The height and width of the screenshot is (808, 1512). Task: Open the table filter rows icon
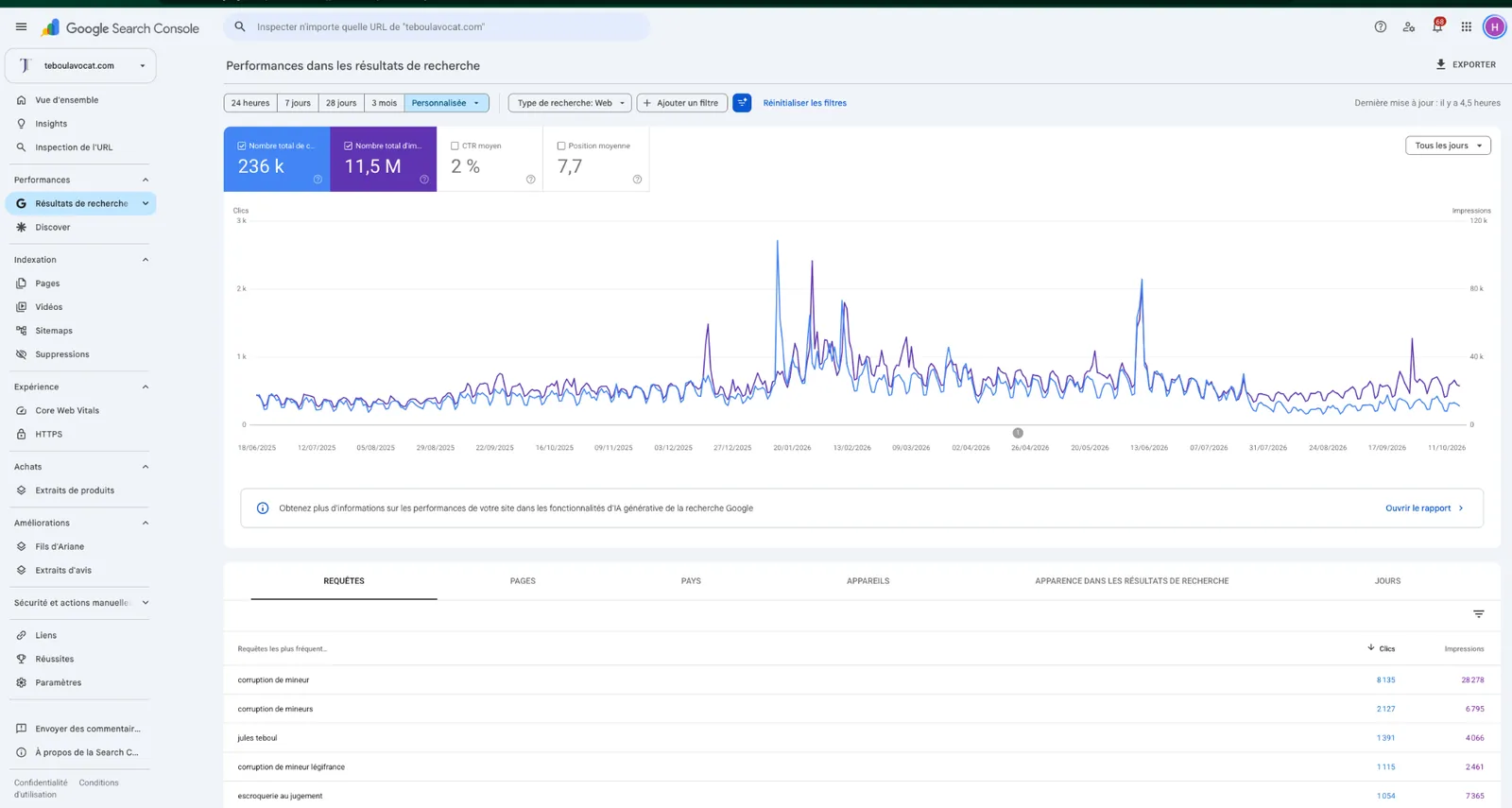(x=1479, y=614)
